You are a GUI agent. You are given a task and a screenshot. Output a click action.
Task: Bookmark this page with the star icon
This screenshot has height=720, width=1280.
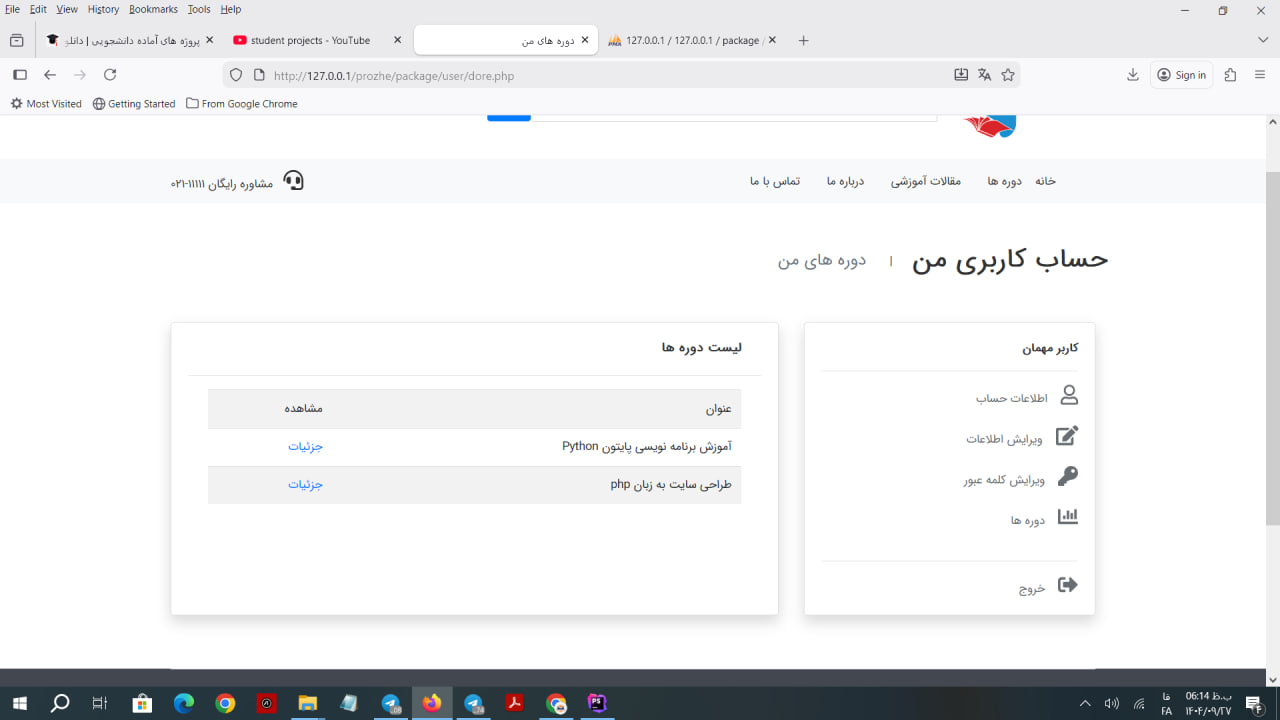[x=1008, y=75]
